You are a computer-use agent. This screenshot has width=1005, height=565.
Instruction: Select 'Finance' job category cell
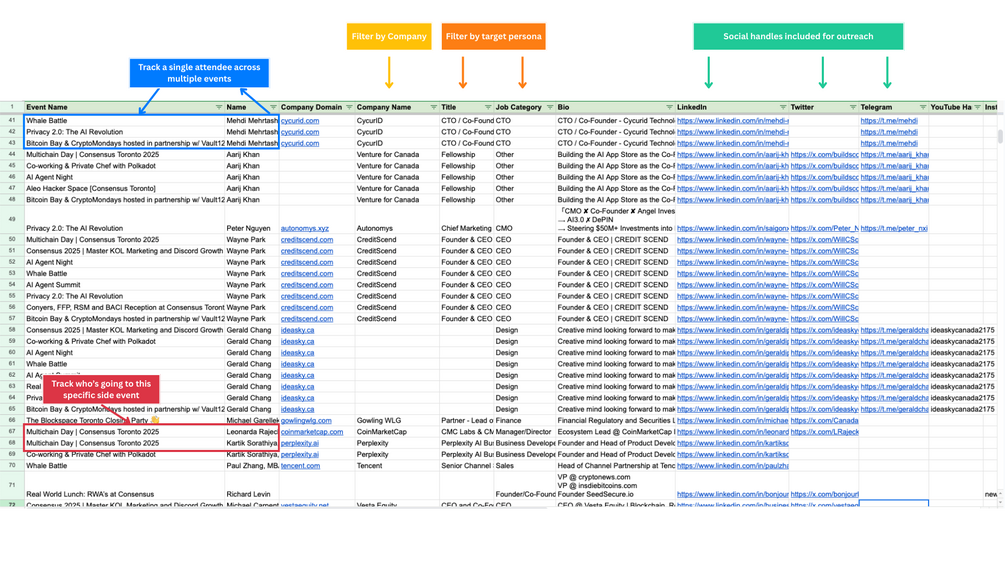point(524,421)
